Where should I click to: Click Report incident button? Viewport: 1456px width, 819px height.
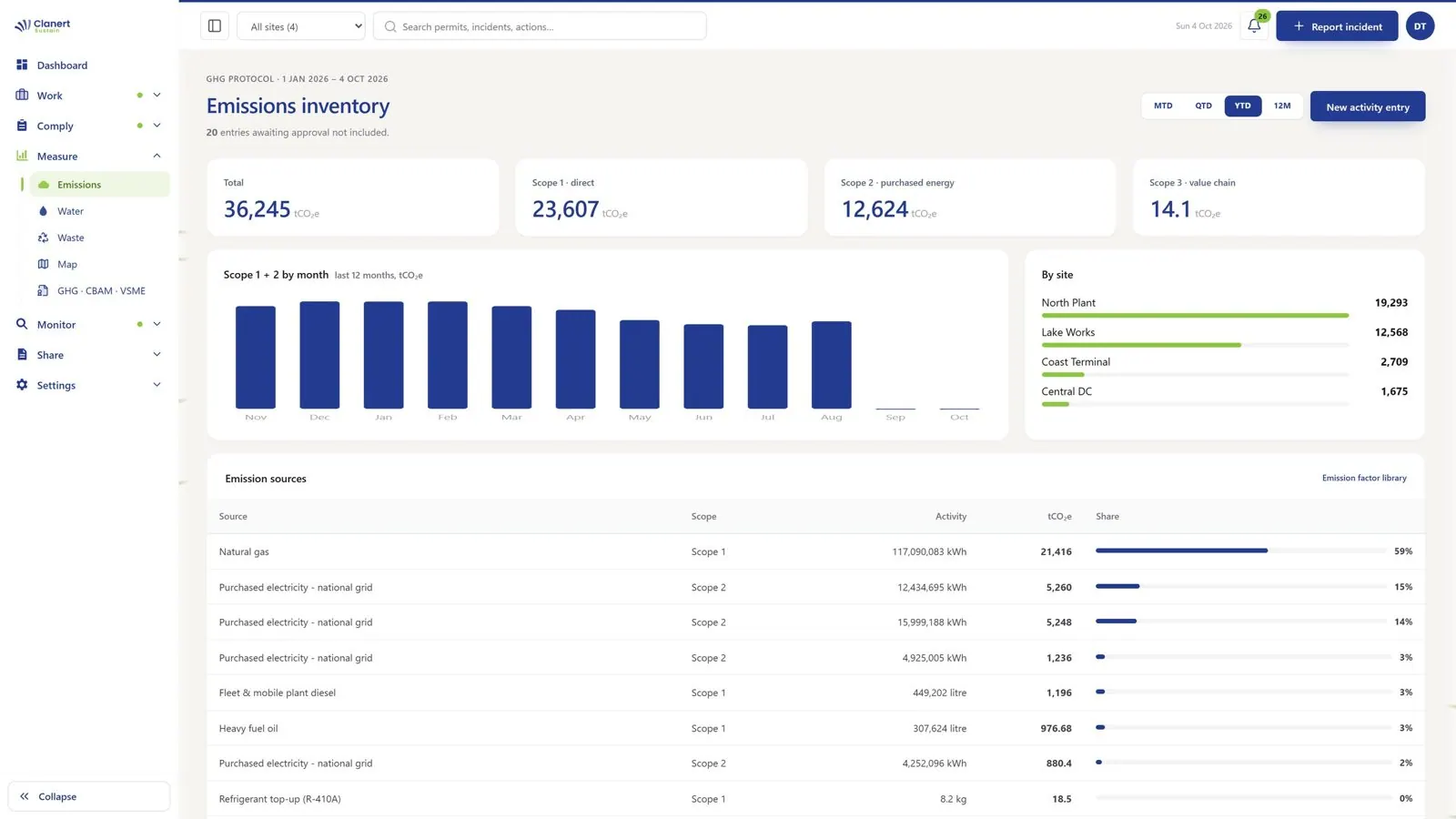point(1337,26)
